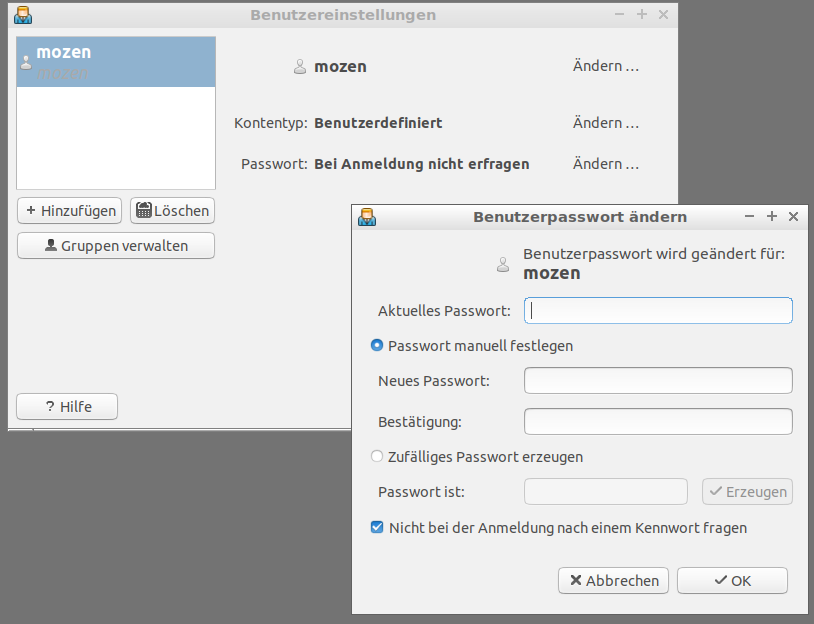Click the Benutzerpasswort ändern dialog title icon
The width and height of the screenshot is (814, 624).
[368, 217]
